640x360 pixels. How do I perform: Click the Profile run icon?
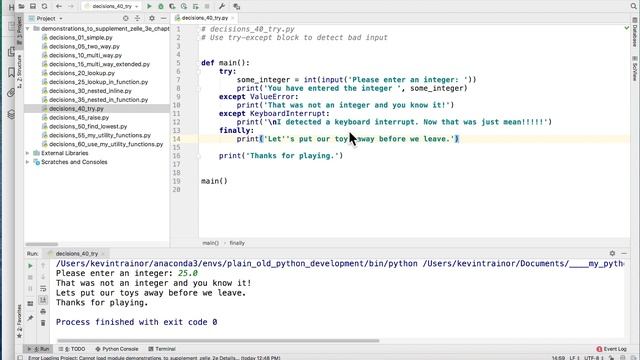tap(184, 7)
